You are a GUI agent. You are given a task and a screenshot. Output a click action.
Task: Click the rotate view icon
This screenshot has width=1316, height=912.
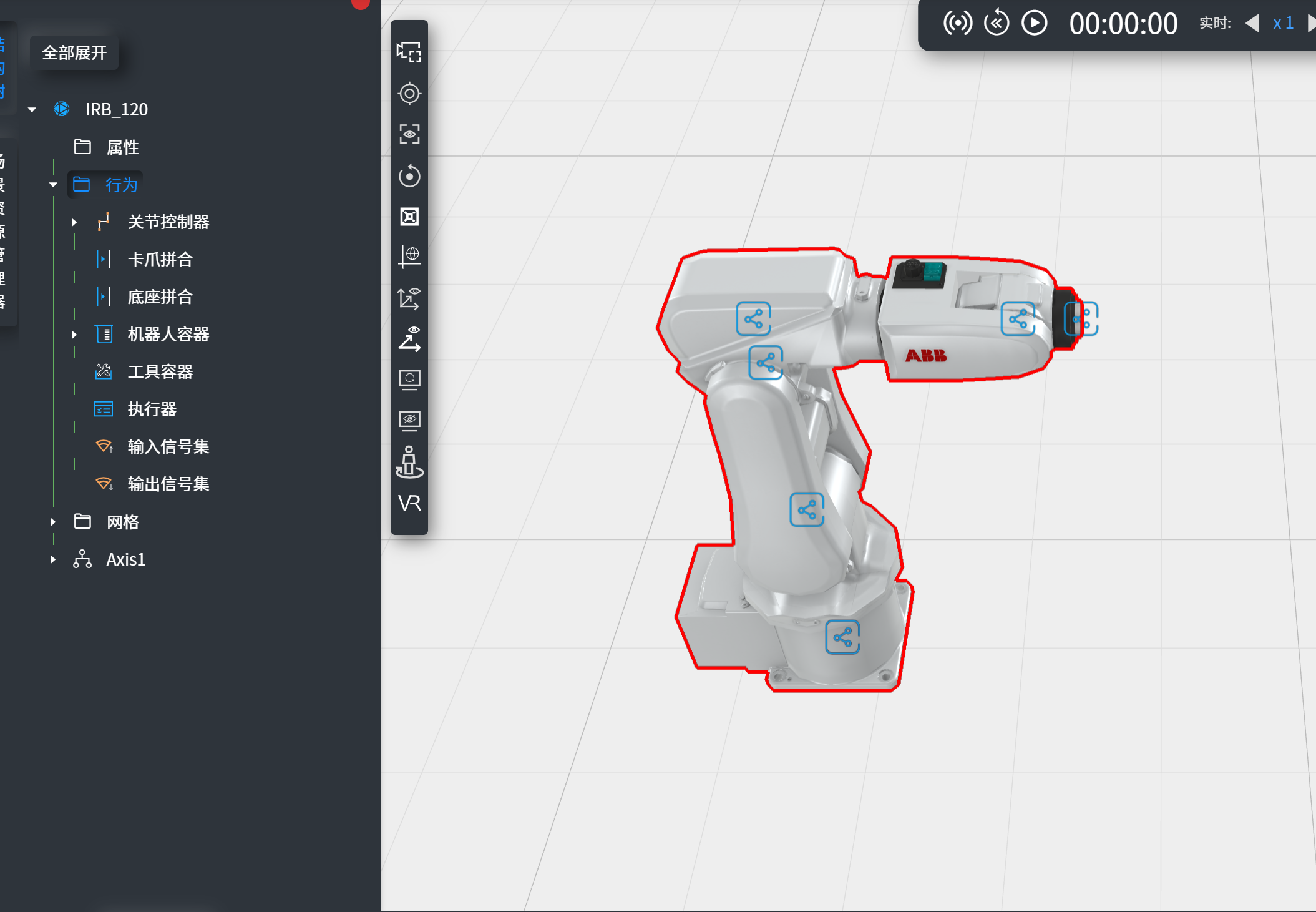coord(409,176)
